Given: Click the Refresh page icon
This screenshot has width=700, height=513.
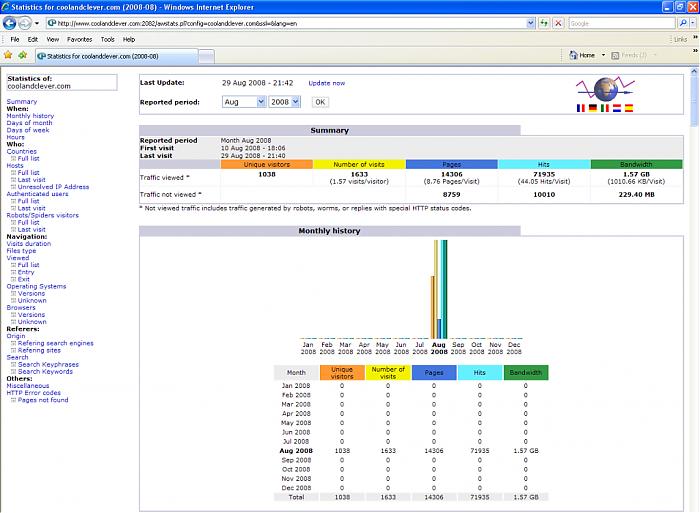Looking at the screenshot, I should click(x=545, y=23).
